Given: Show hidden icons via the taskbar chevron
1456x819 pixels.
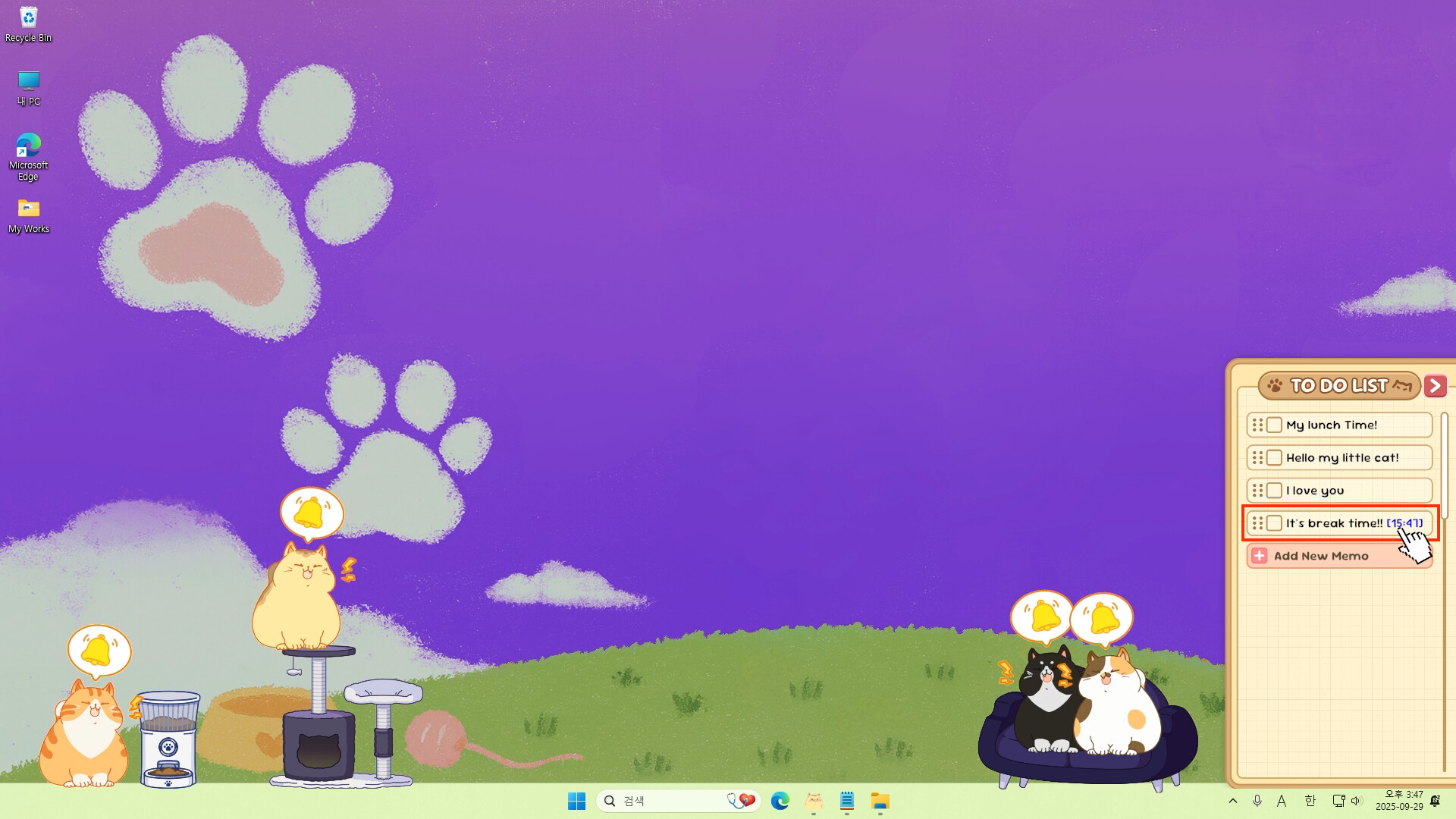Looking at the screenshot, I should (x=1232, y=801).
